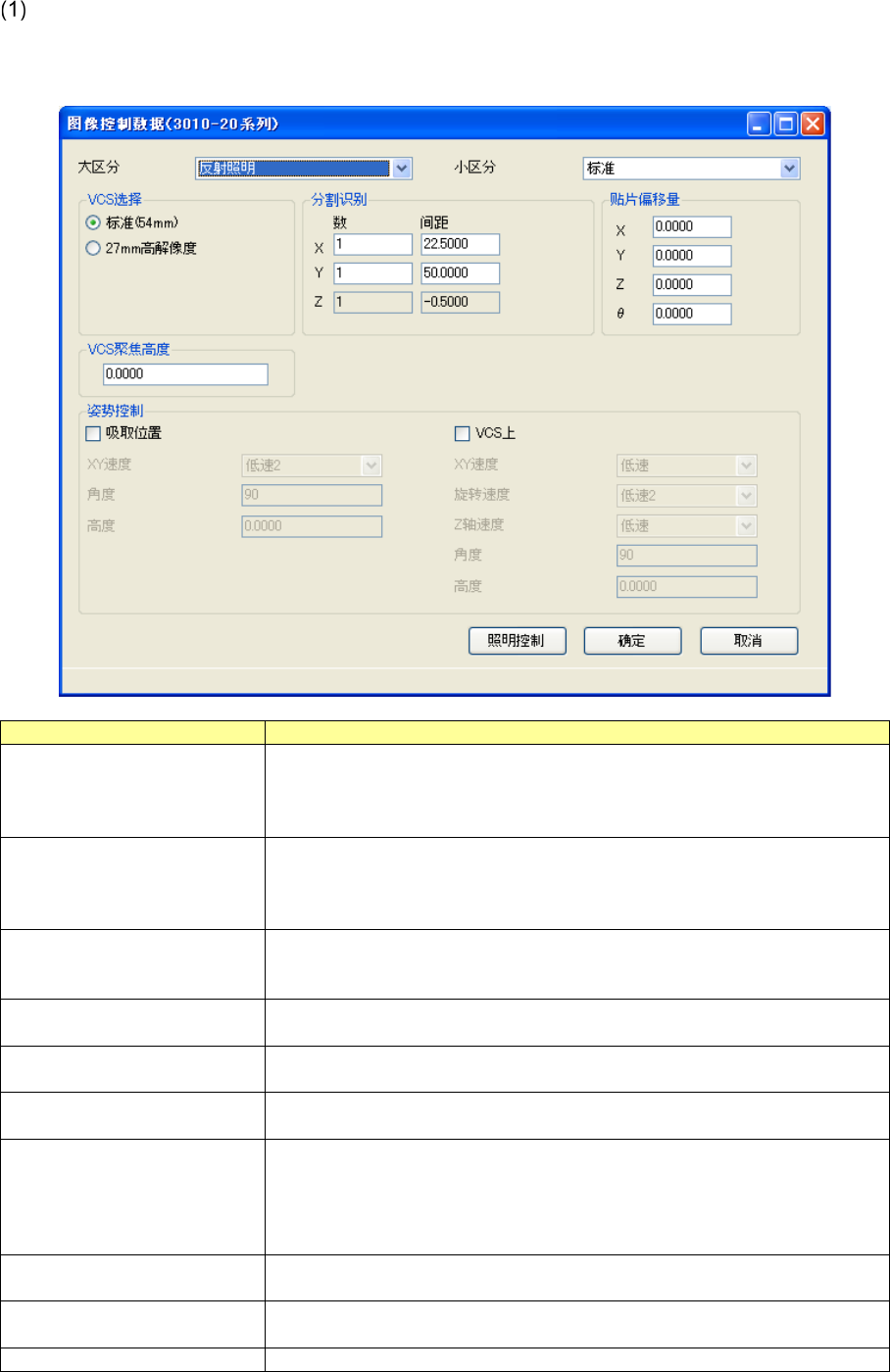Click the dialog title 图像控制数据(3010-20系列)
The width and height of the screenshot is (890, 1372).
(173, 123)
